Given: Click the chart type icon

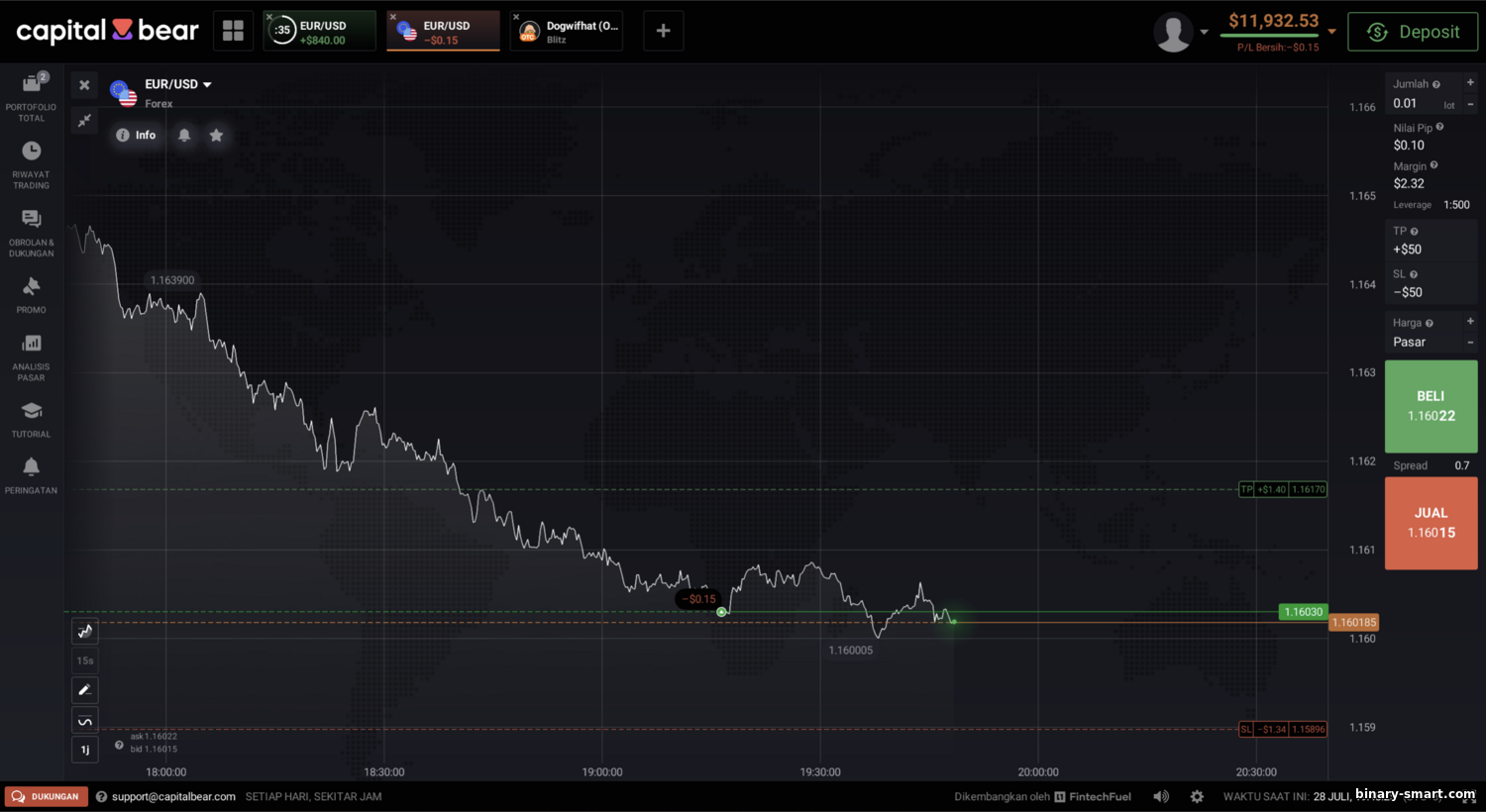Looking at the screenshot, I should 85,631.
